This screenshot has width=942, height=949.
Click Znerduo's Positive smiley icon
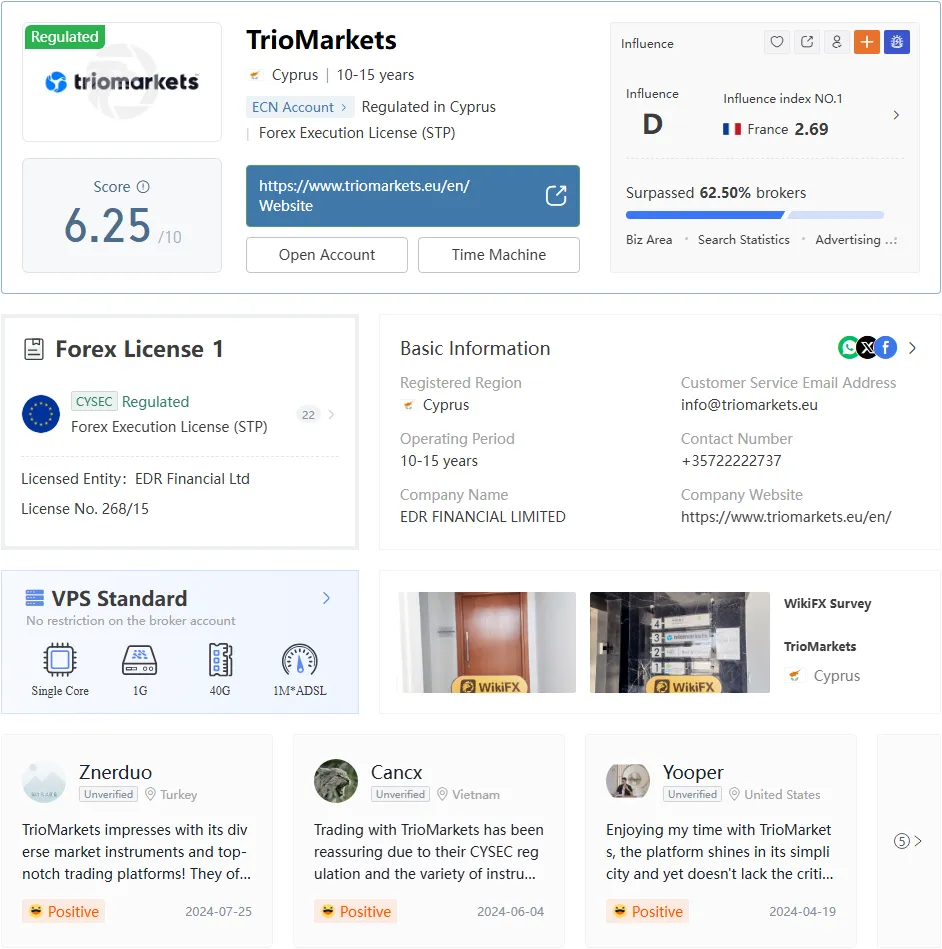pos(36,910)
